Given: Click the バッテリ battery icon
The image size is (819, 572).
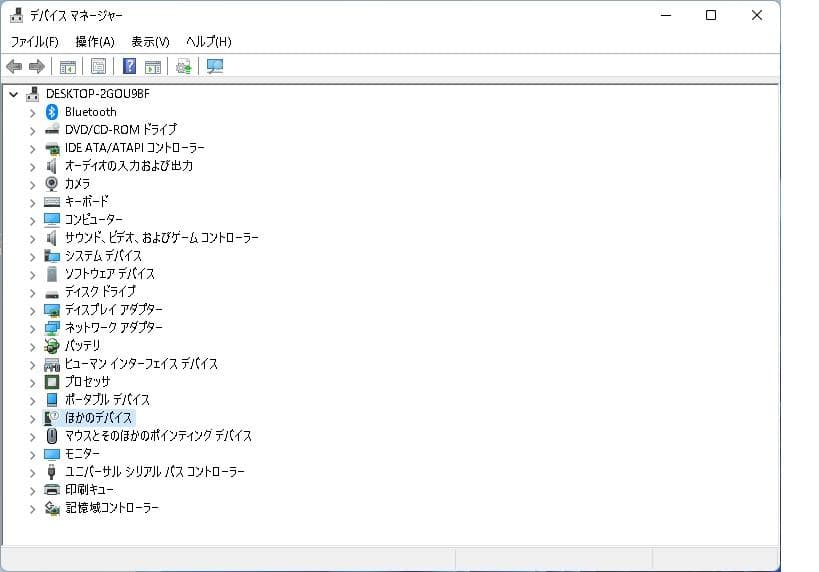Looking at the screenshot, I should coord(52,346).
